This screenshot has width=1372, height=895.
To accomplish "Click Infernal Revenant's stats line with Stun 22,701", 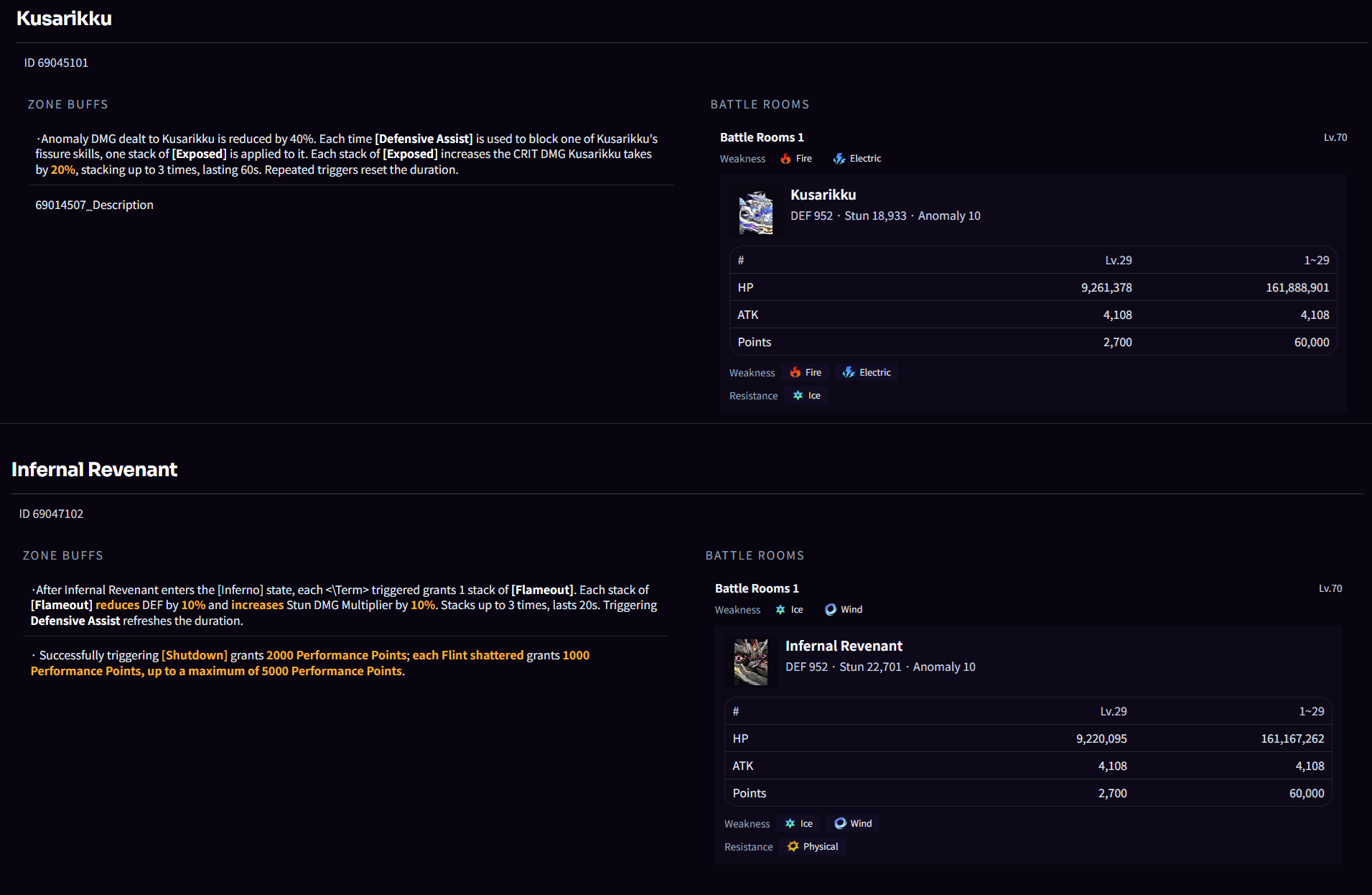I will point(880,667).
